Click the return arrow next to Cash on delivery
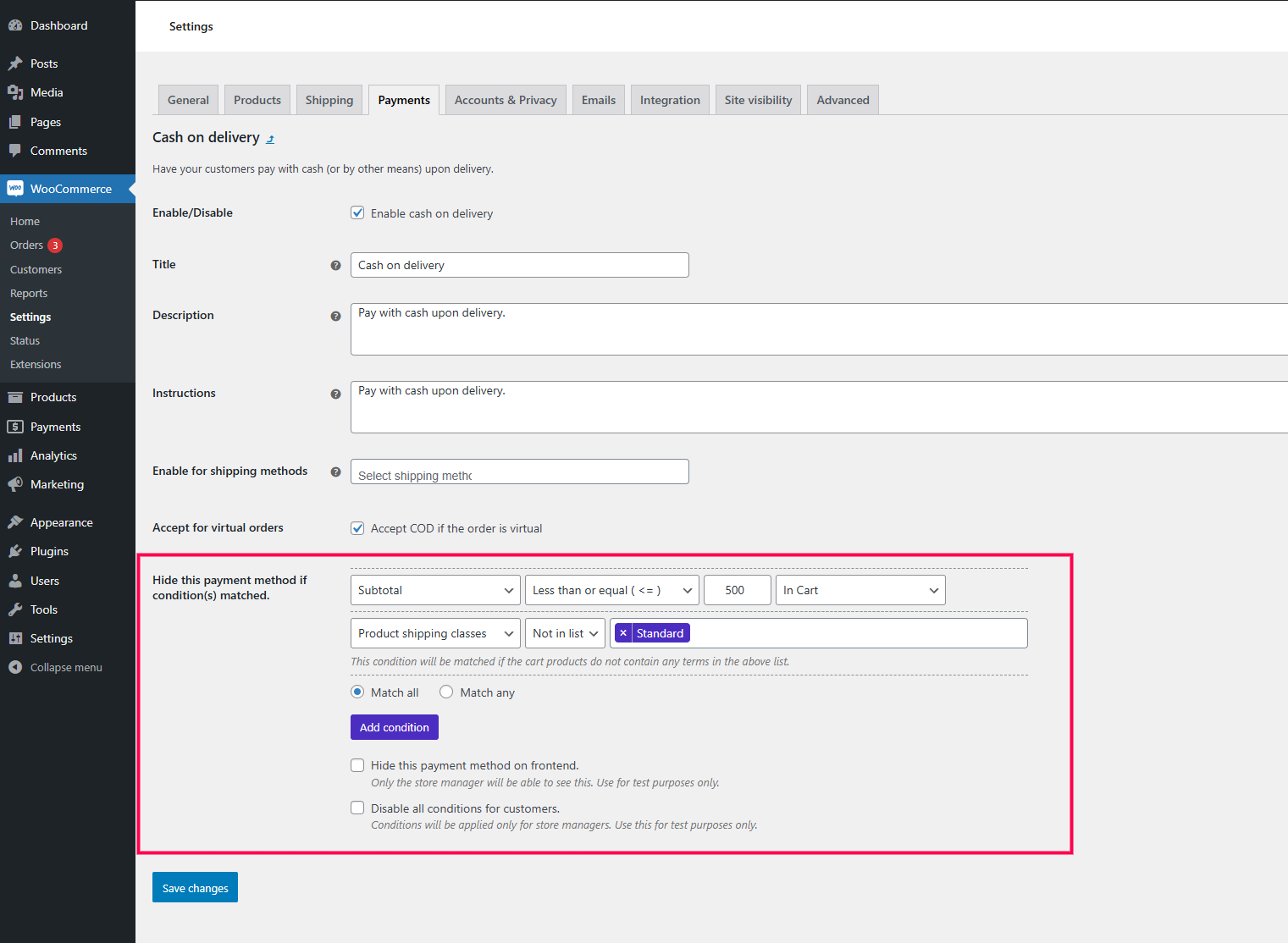1288x943 pixels. pos(270,139)
